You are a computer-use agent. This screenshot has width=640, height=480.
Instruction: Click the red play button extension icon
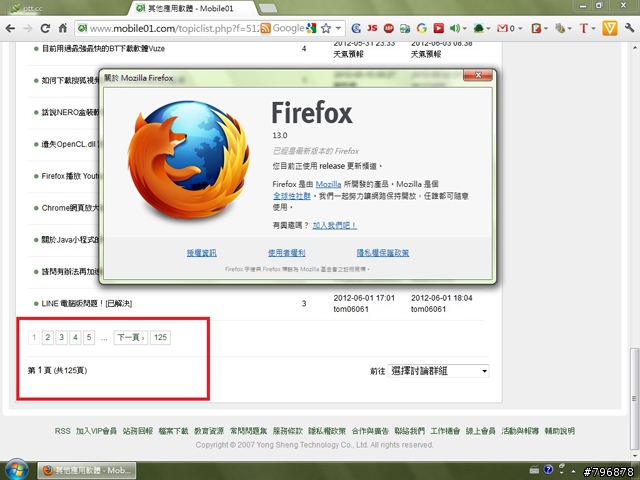[x=438, y=28]
